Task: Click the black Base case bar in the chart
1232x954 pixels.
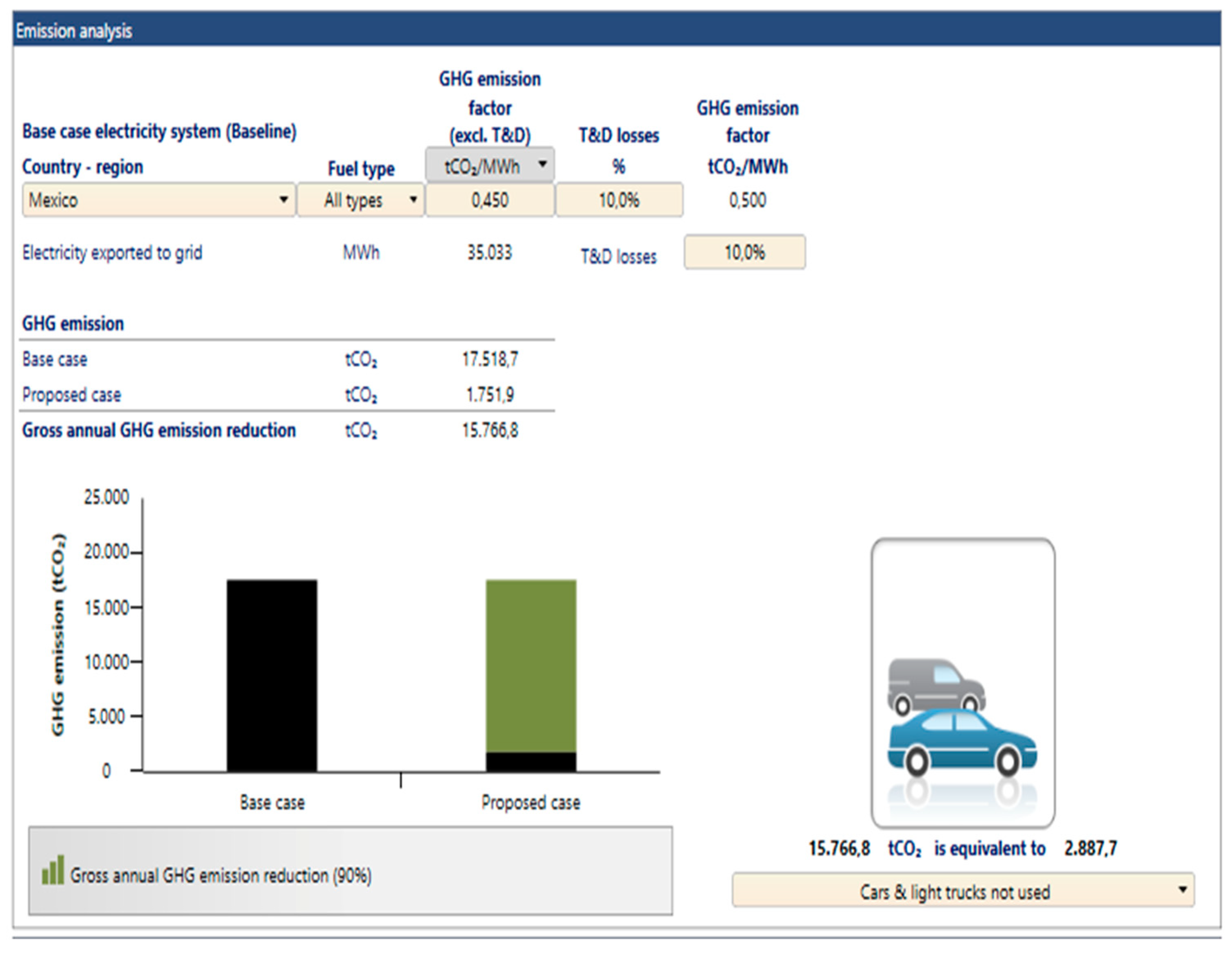Action: point(272,675)
